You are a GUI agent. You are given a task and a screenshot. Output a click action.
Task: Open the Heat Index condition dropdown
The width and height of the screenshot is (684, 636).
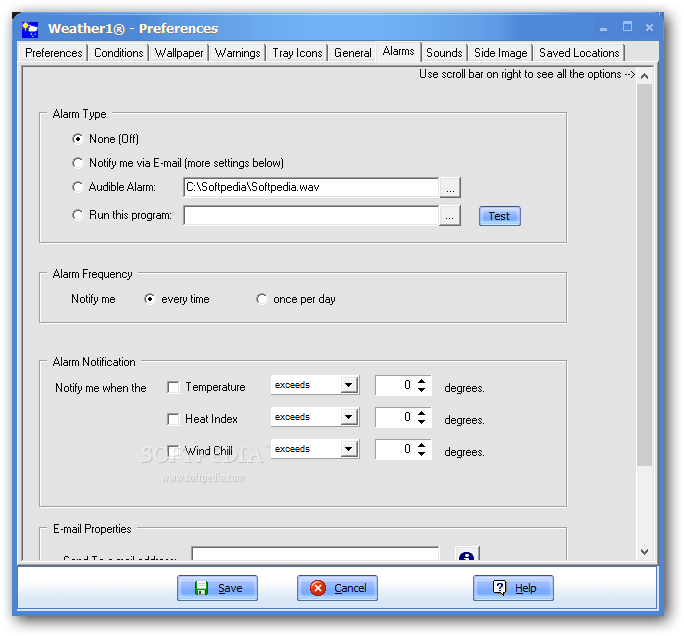[349, 417]
